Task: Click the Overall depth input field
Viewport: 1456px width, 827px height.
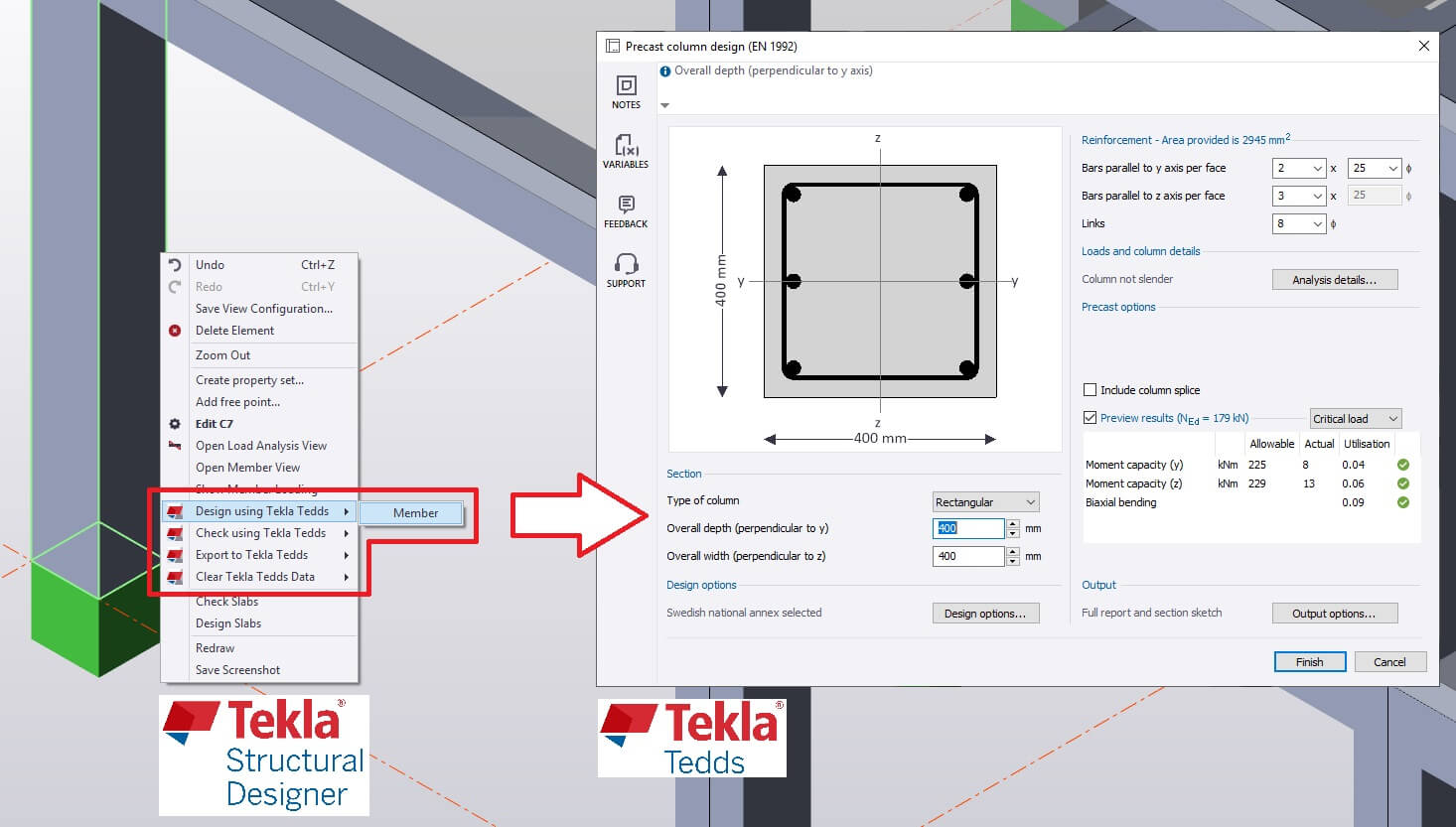Action: coord(968,528)
